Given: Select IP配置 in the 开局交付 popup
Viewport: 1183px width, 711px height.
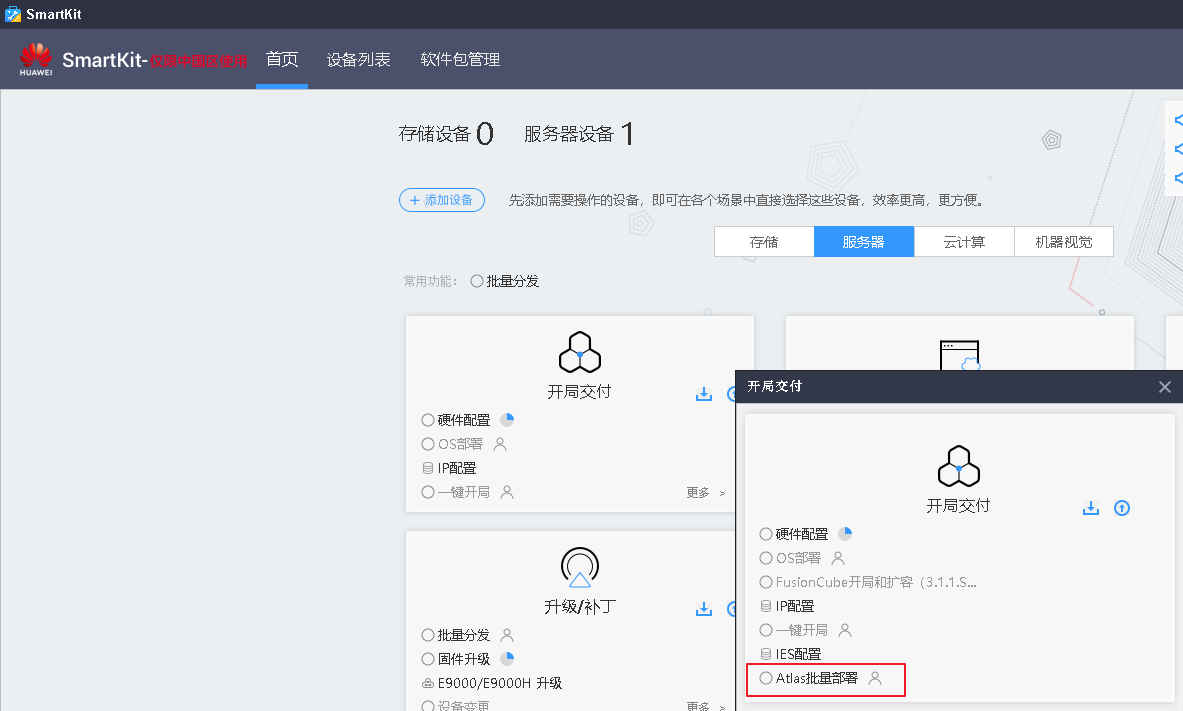Looking at the screenshot, I should (787, 606).
